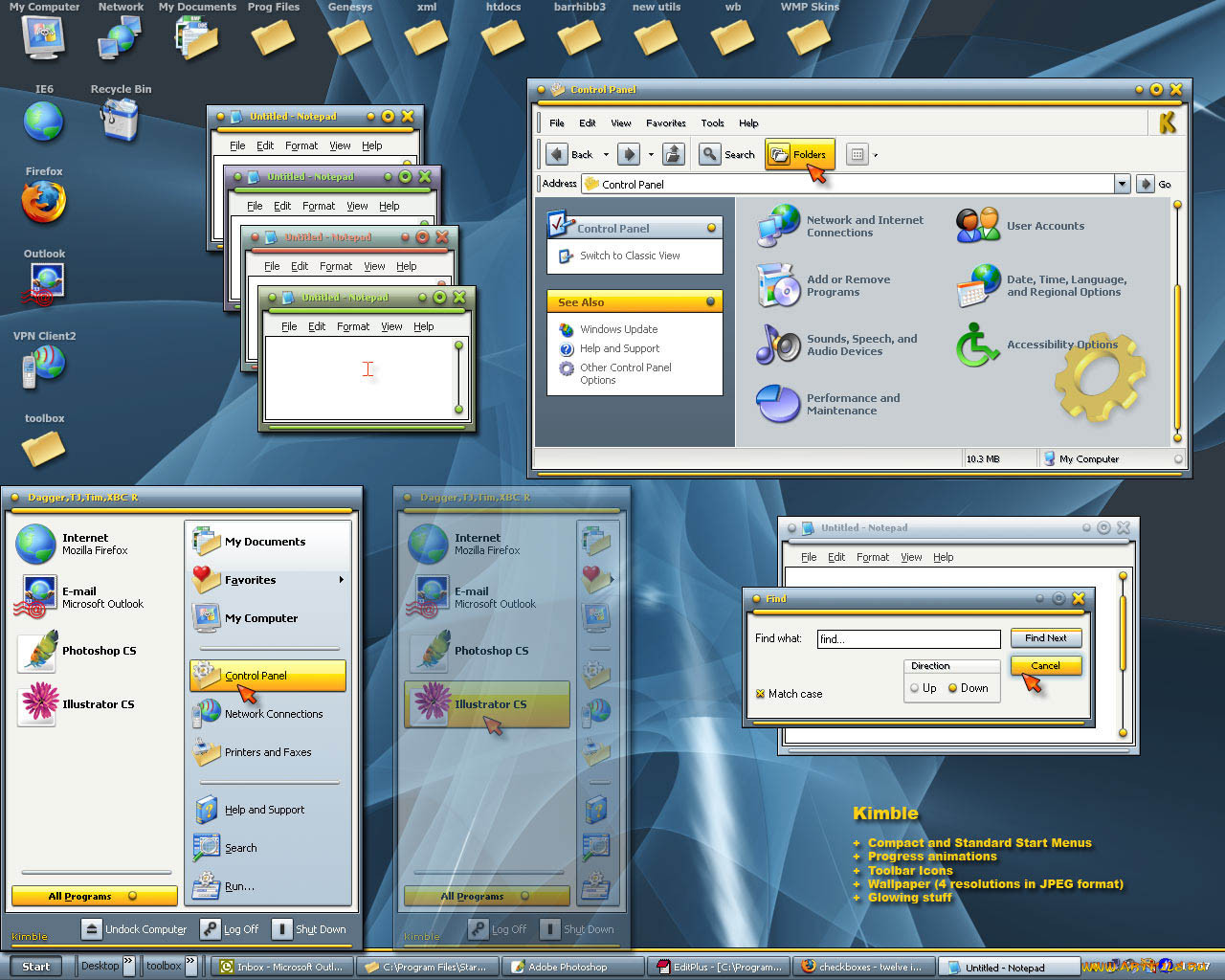
Task: Click Control Panel in the Start menu
Action: [268, 676]
